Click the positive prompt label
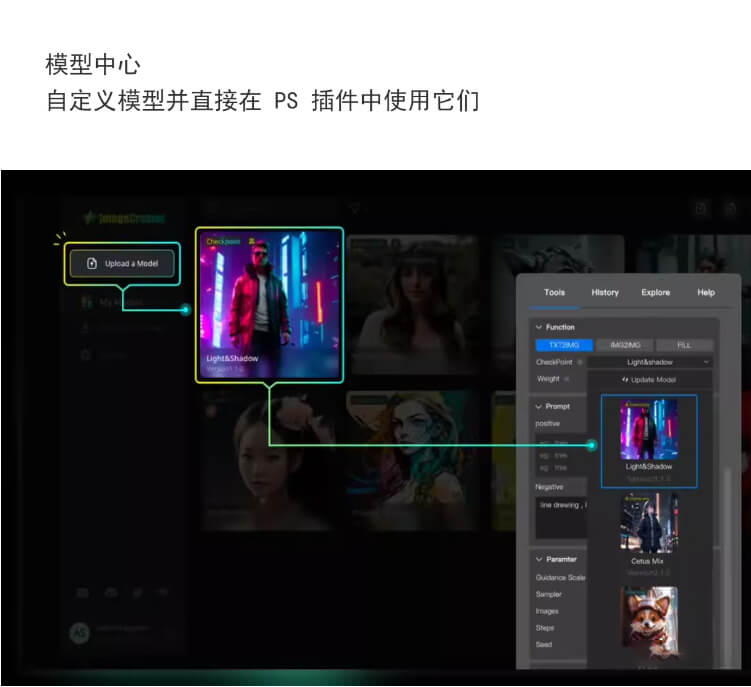Viewport: 751px width, 687px height. (547, 424)
